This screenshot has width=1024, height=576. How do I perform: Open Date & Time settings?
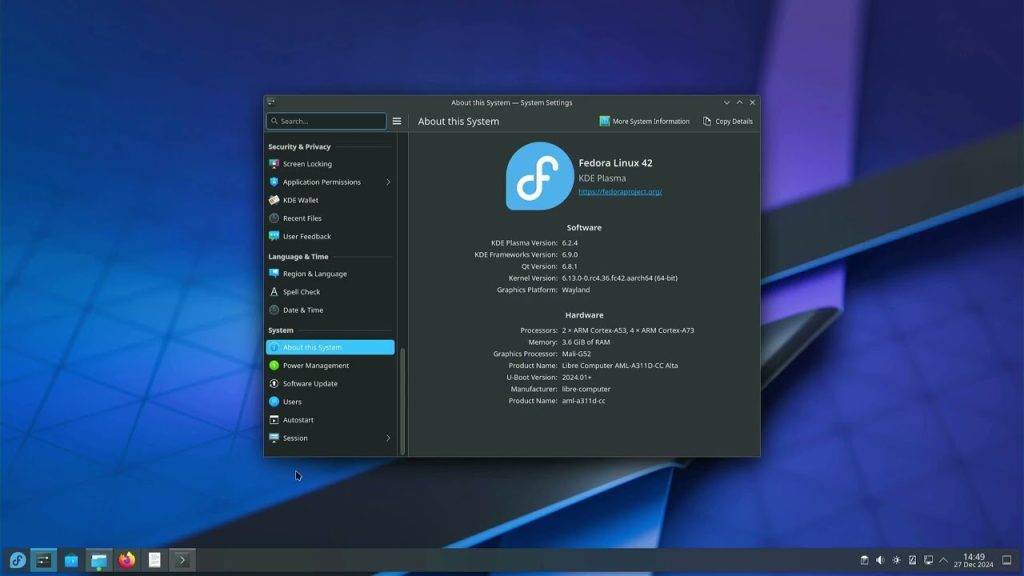pyautogui.click(x=330, y=310)
